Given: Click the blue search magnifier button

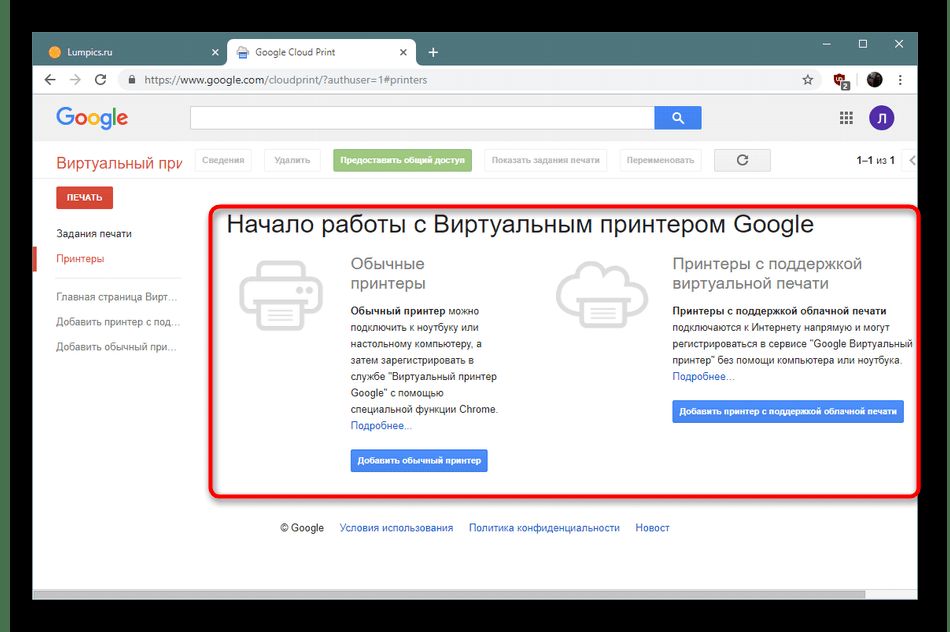Looking at the screenshot, I should 677,118.
